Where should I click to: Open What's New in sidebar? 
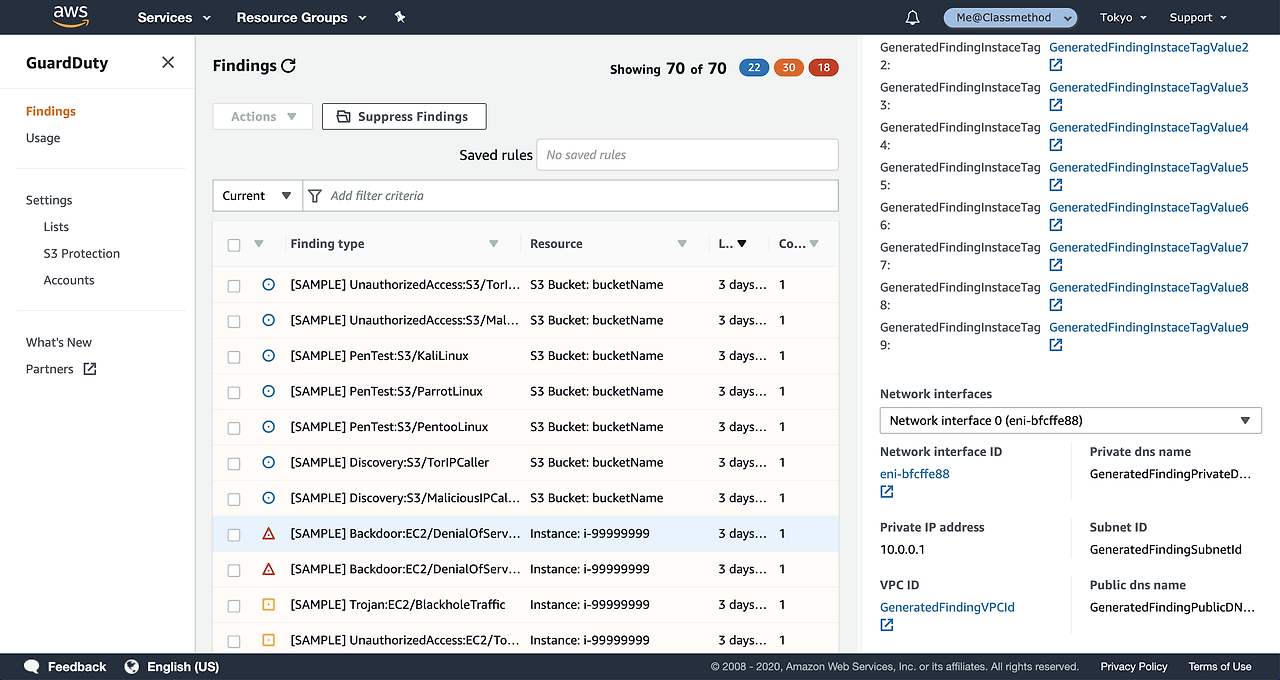[59, 342]
